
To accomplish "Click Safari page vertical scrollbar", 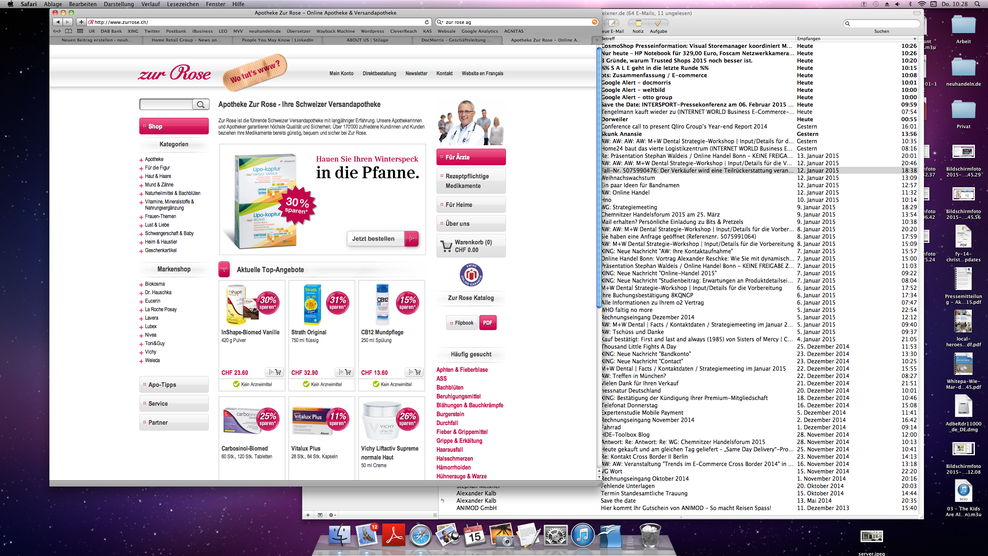I will pos(598,177).
